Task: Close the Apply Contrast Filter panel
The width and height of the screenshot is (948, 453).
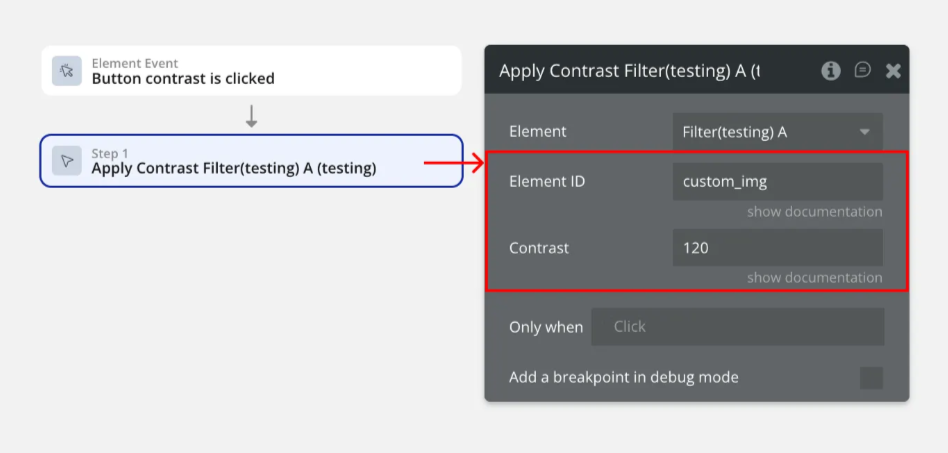Action: (893, 70)
